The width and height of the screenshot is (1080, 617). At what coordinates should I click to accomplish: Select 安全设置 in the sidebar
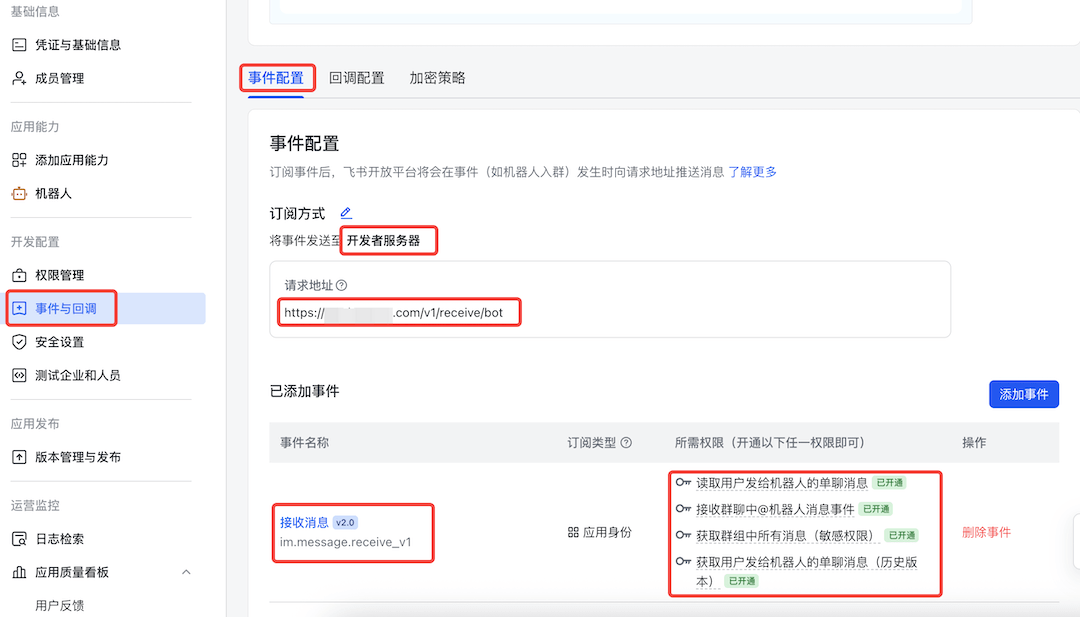click(x=59, y=342)
